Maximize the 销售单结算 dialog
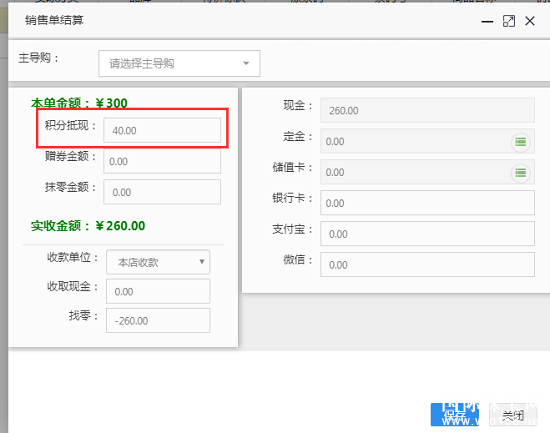Screen dimensions: 550x433 tap(509, 21)
